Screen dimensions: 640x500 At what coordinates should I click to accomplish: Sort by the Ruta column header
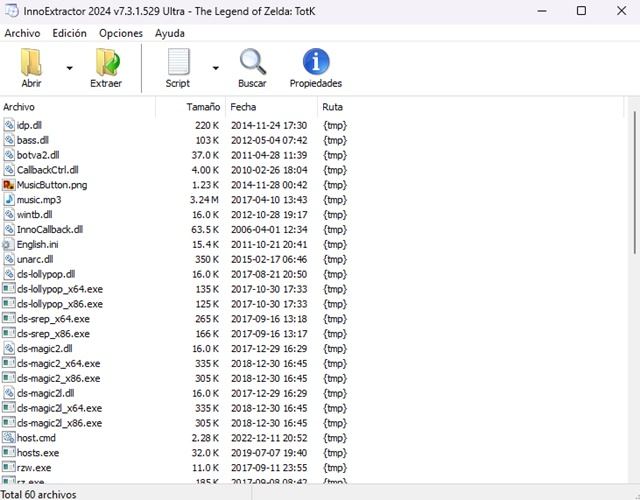pyautogui.click(x=471, y=107)
